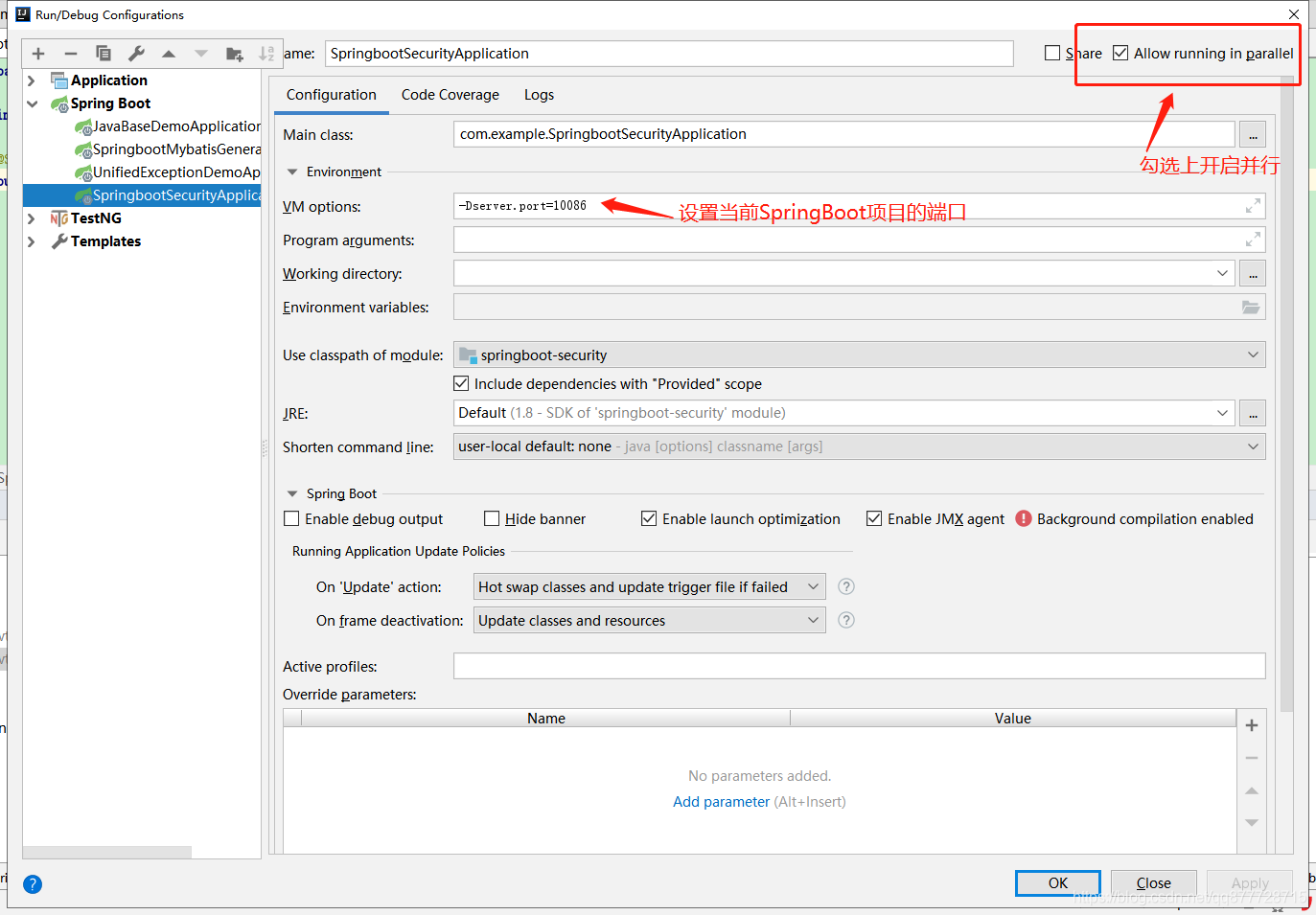This screenshot has height=915, width=1316.
Task: Open On 'Update' action dropdown
Action: pos(813,586)
